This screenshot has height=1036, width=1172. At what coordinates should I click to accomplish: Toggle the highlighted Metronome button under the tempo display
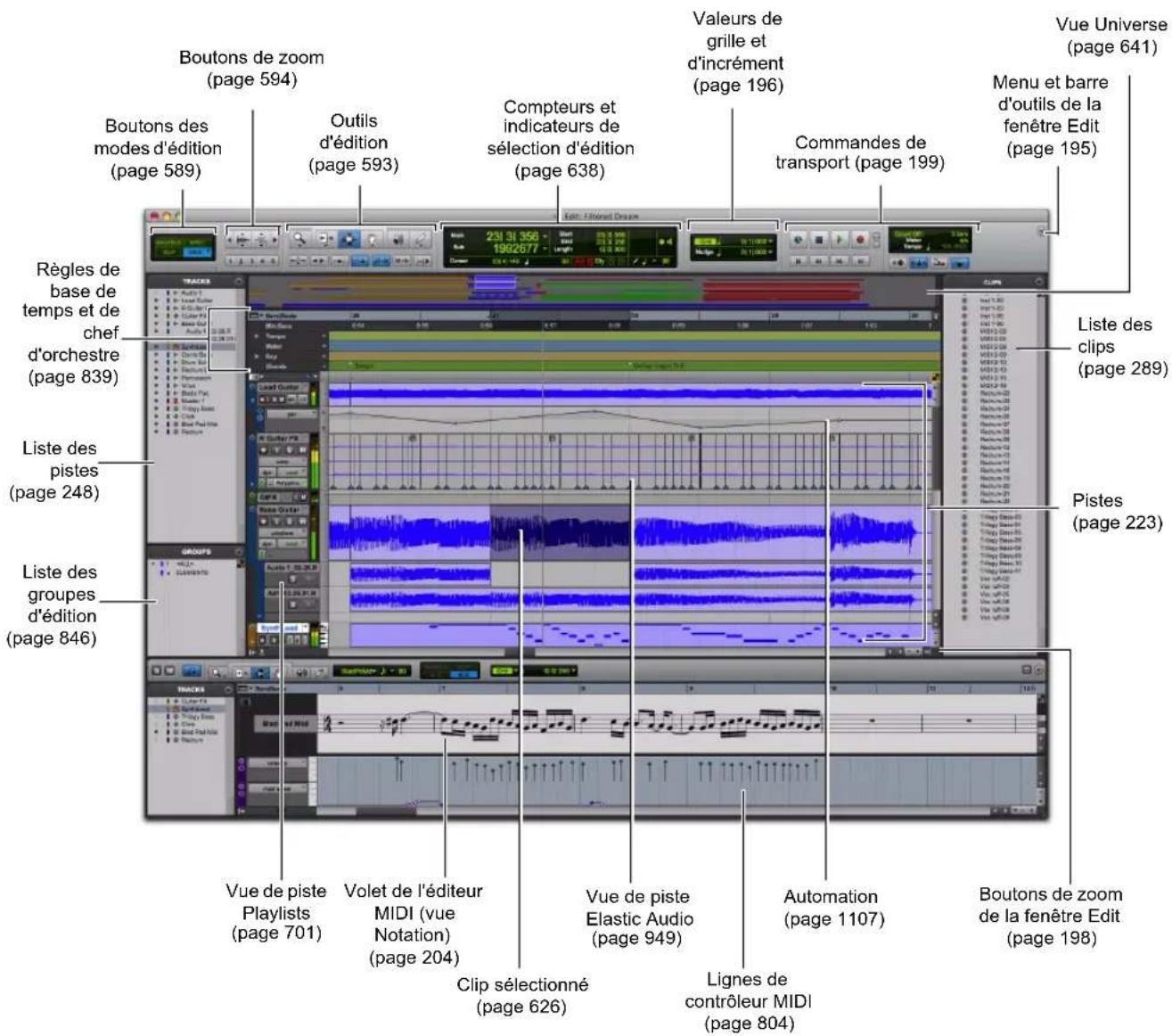point(920,263)
